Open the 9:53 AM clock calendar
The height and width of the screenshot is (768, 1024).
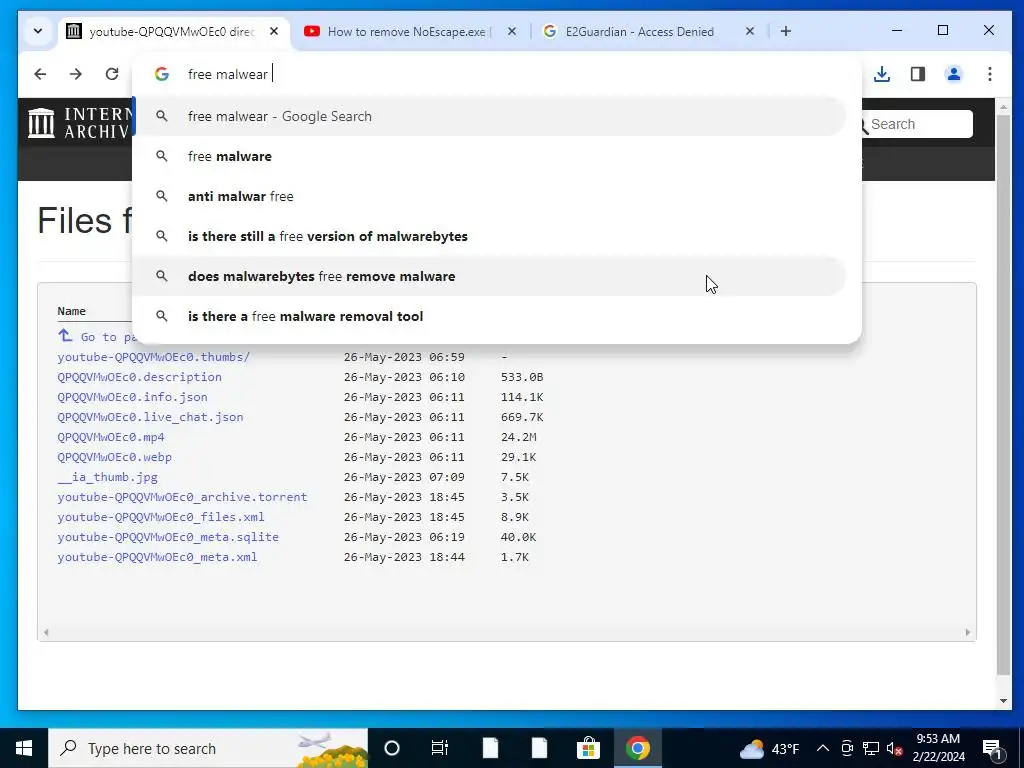938,748
